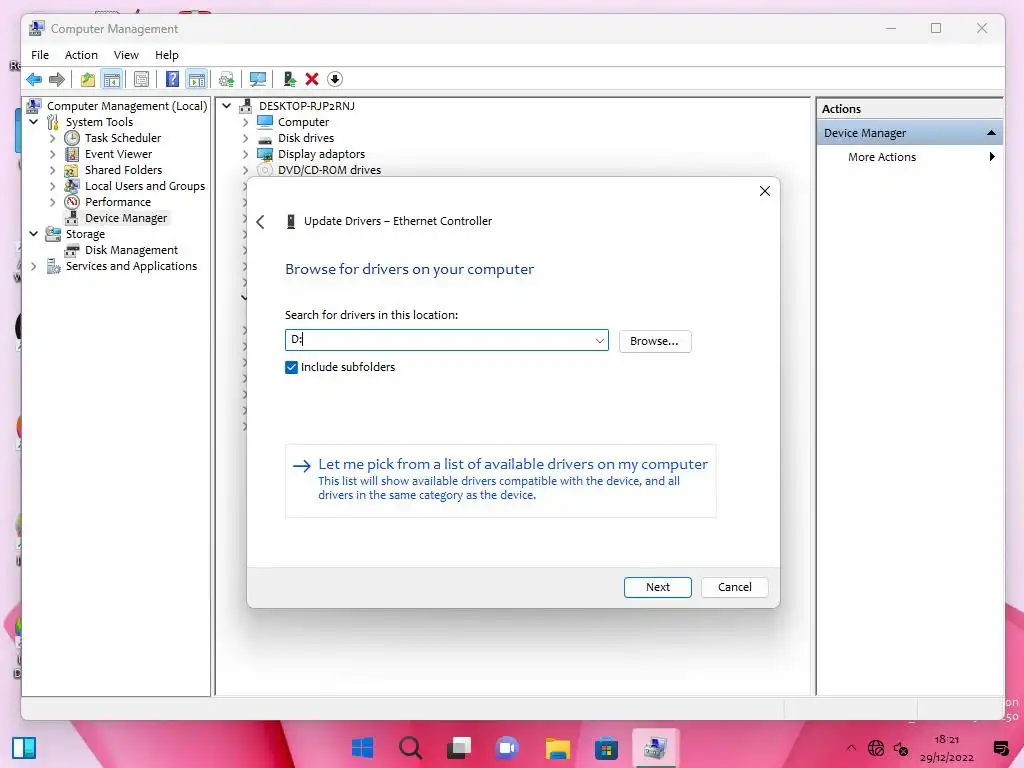Select Task Scheduler in the tree
The height and width of the screenshot is (768, 1024).
coord(123,138)
